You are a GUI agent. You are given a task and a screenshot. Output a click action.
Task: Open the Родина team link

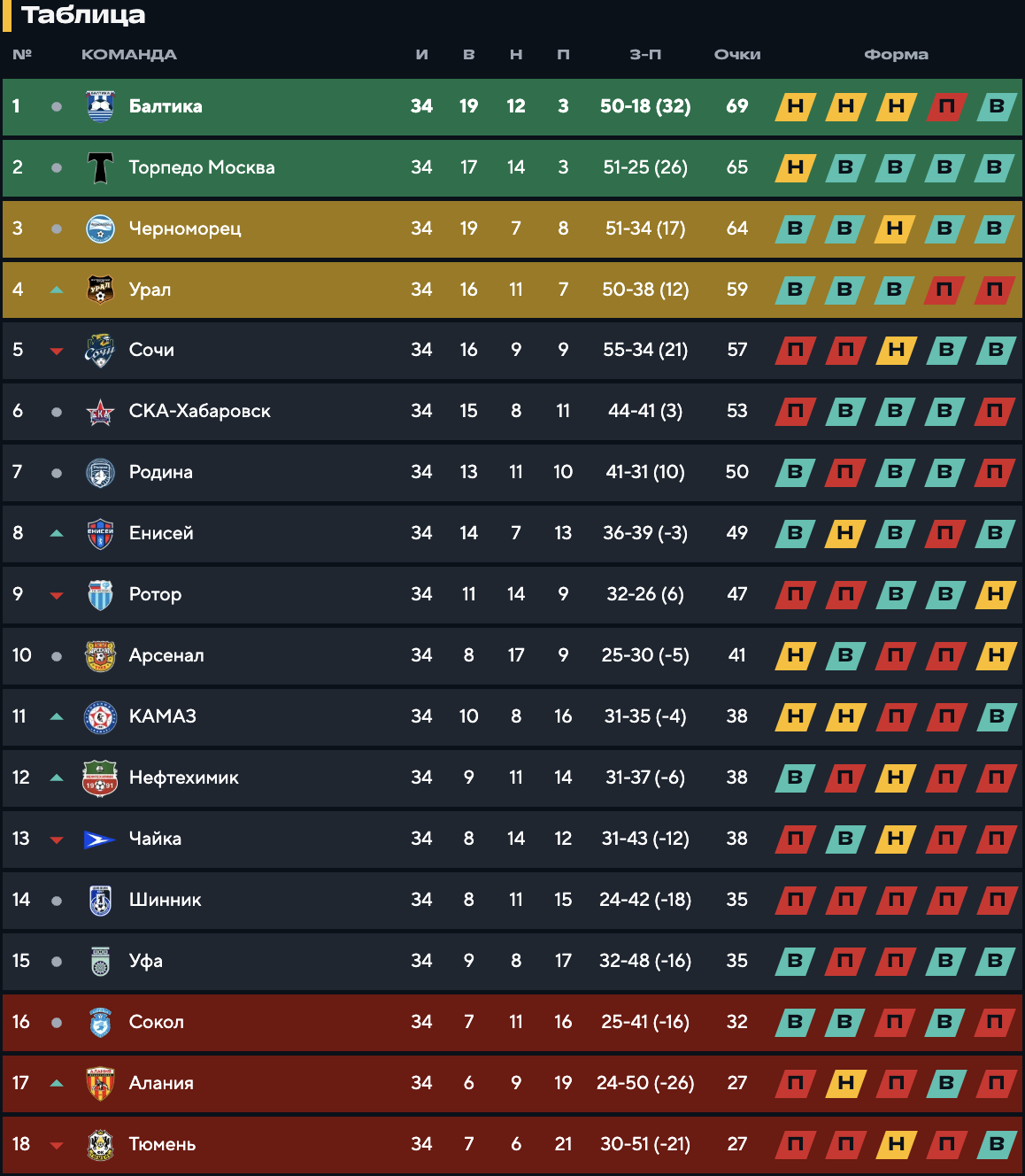(x=161, y=472)
